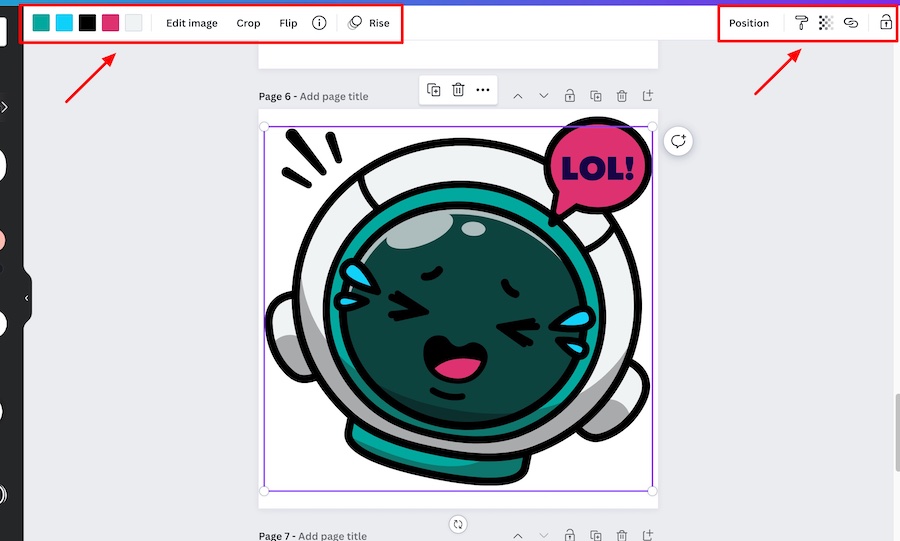Select the black color swatch
This screenshot has height=541, width=900.
87,23
